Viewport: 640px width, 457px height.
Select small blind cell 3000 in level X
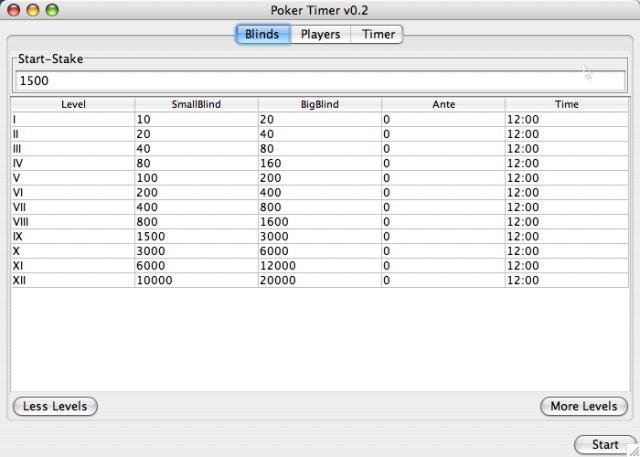coord(196,251)
